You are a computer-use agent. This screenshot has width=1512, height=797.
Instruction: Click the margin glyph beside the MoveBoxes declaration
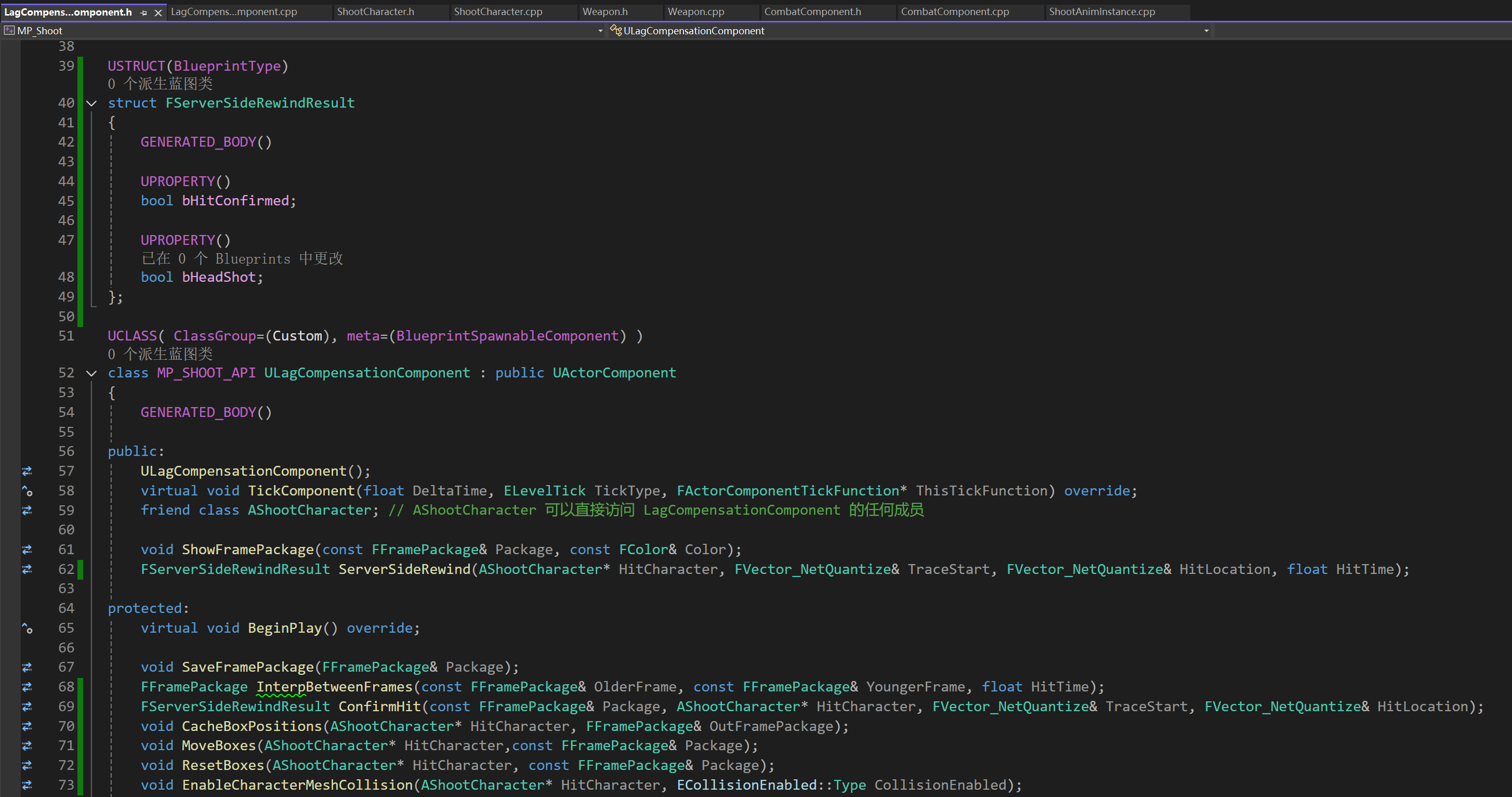coord(27,746)
